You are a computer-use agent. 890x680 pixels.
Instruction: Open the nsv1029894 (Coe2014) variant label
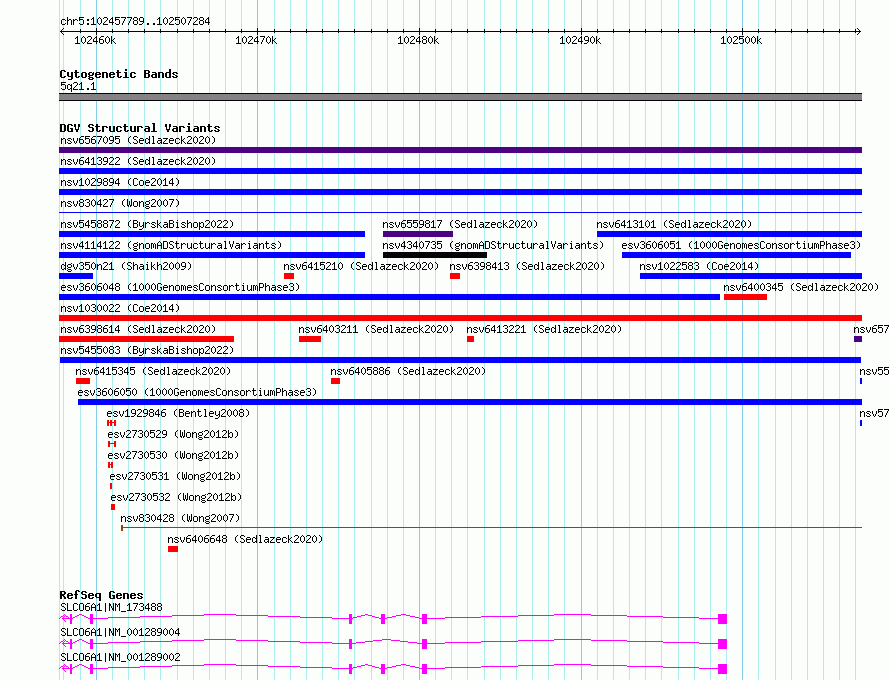pyautogui.click(x=120, y=182)
